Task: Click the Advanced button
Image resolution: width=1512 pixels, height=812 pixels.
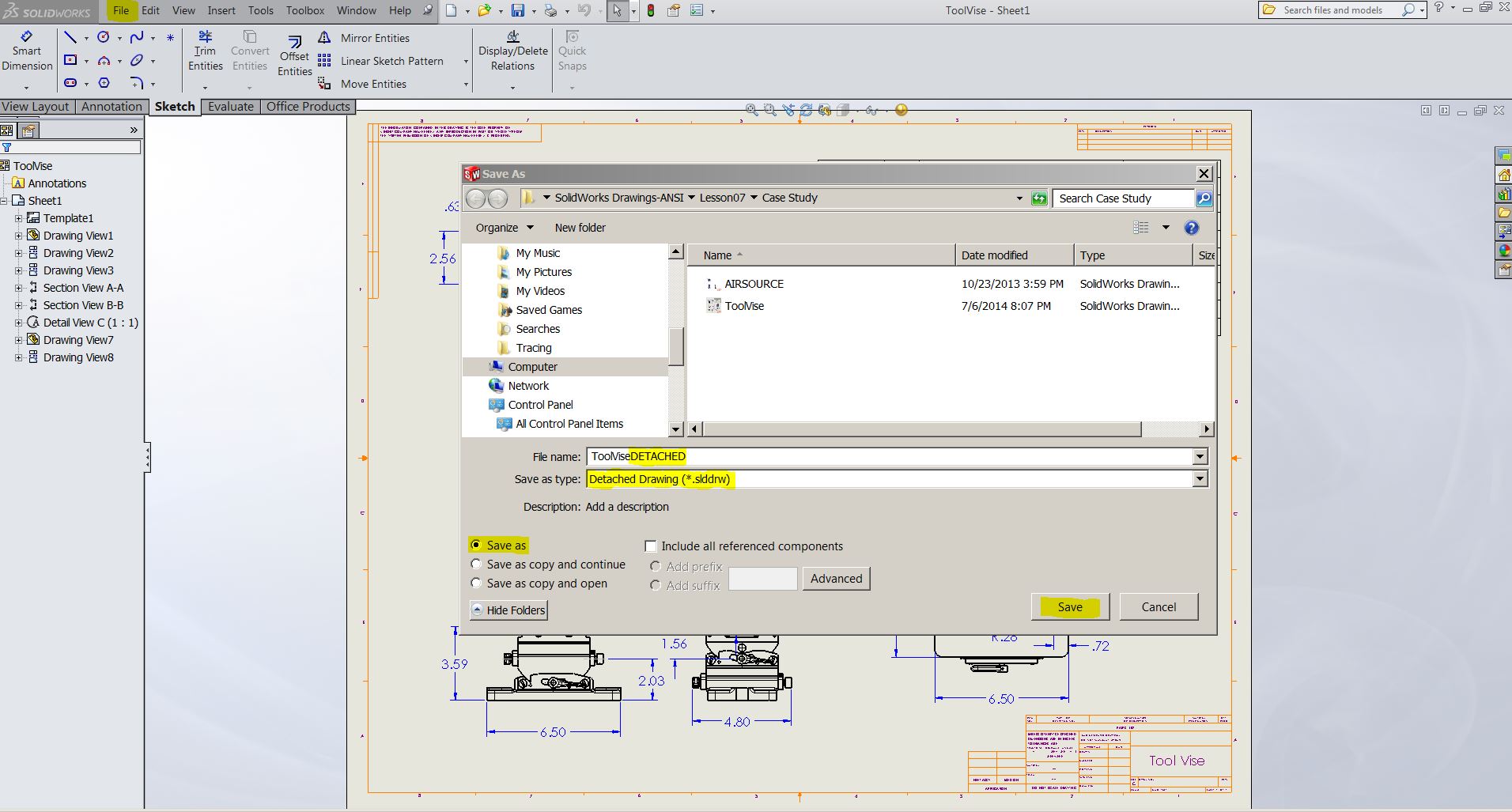Action: [836, 579]
